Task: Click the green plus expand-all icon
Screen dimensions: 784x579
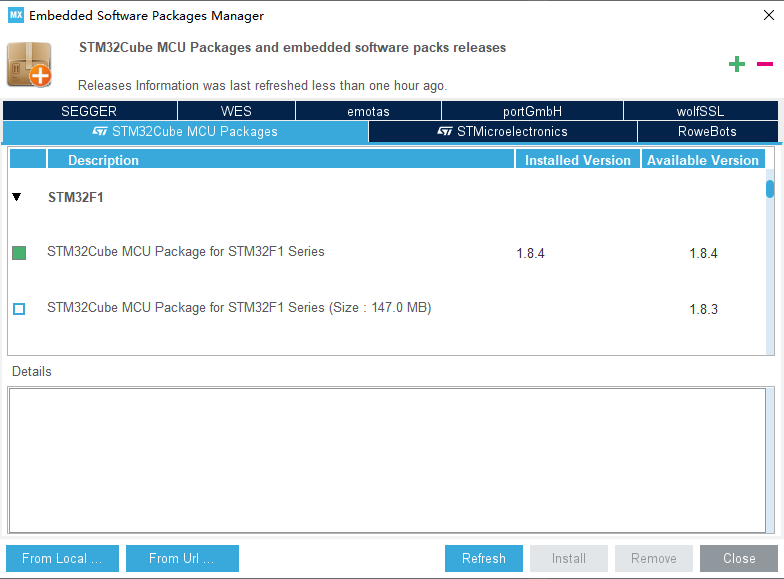Action: pos(736,64)
